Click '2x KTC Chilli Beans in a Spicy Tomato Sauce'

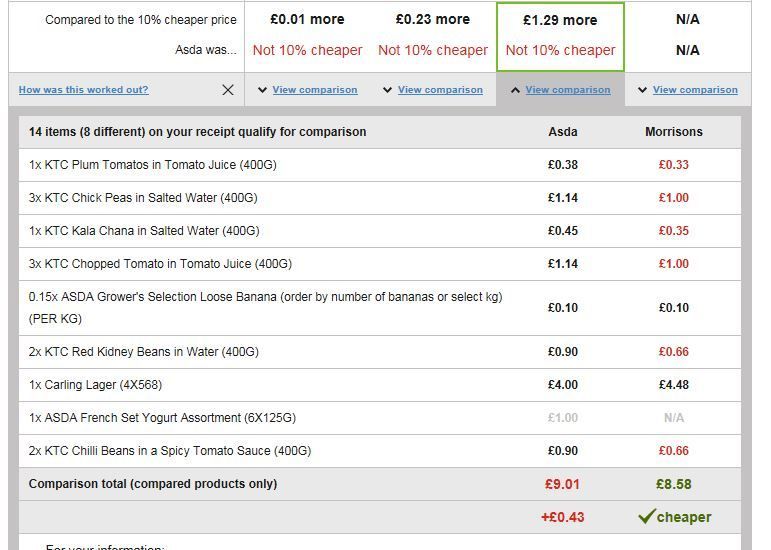coord(170,451)
